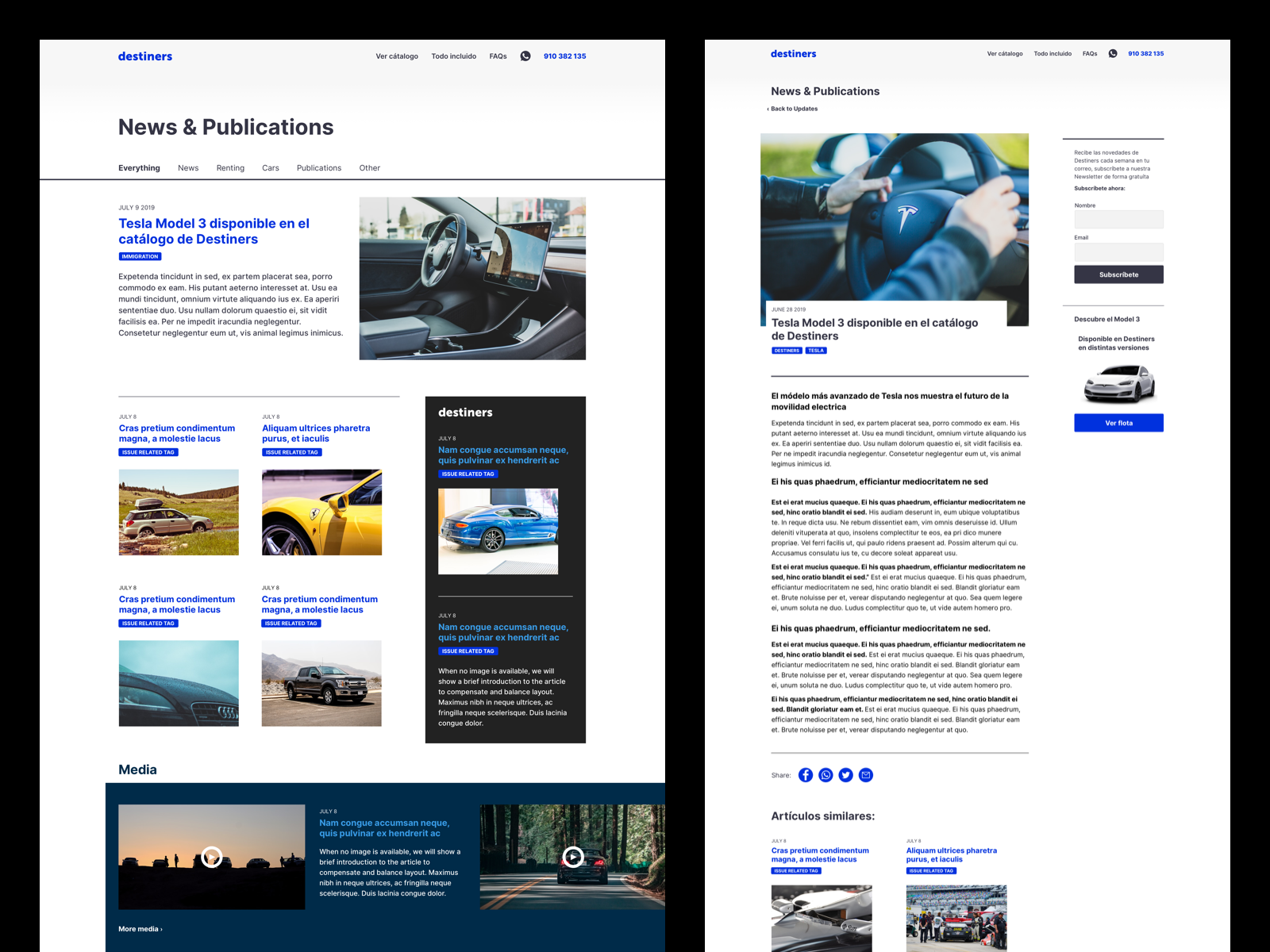This screenshot has width=1270, height=952.
Task: Share the article on Facebook
Action: click(x=806, y=775)
